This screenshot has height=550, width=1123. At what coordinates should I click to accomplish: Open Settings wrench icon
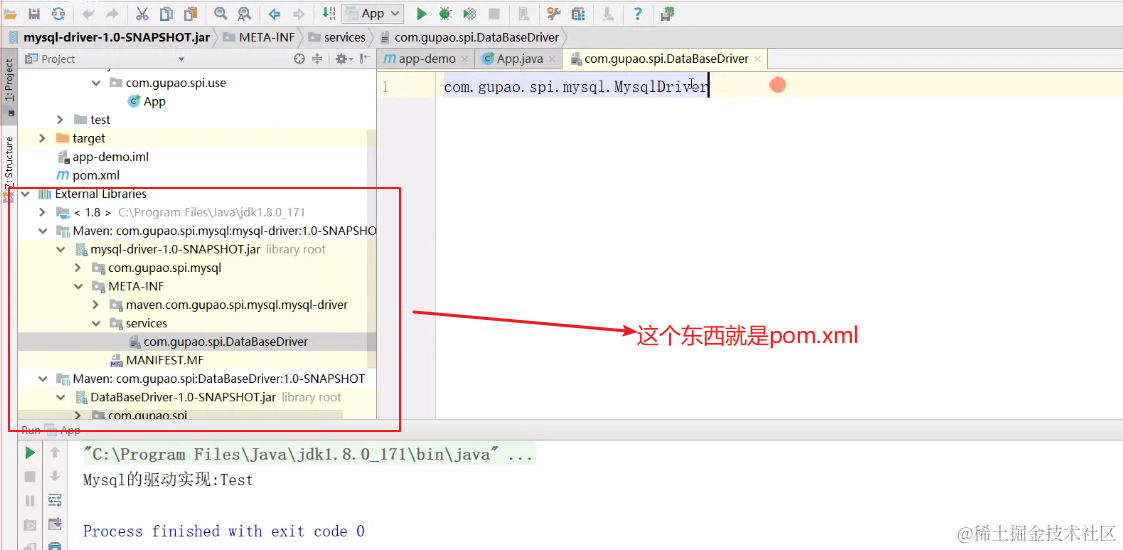pos(554,13)
